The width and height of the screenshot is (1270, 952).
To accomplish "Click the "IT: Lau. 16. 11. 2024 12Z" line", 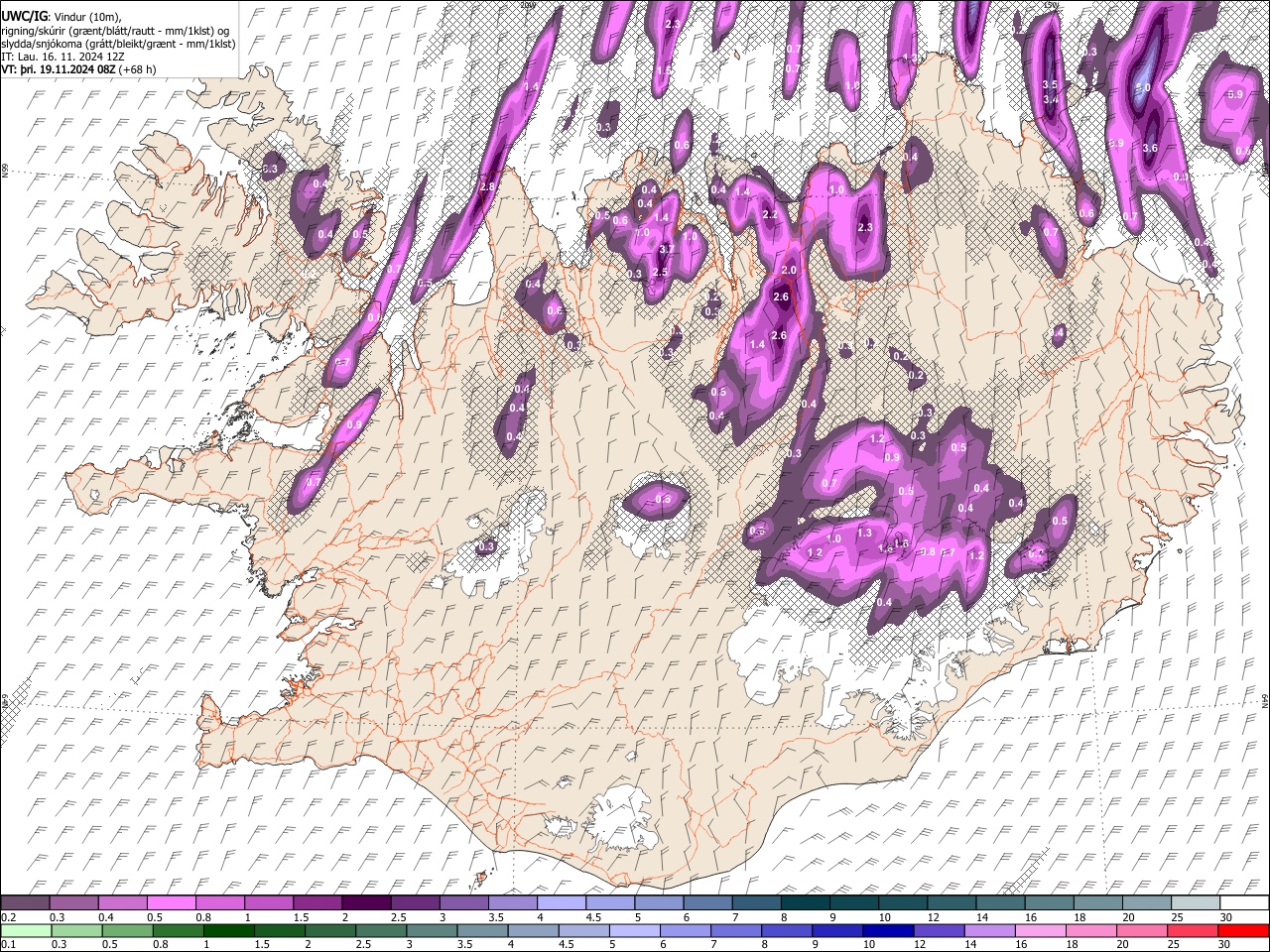I will pyautogui.click(x=63, y=58).
